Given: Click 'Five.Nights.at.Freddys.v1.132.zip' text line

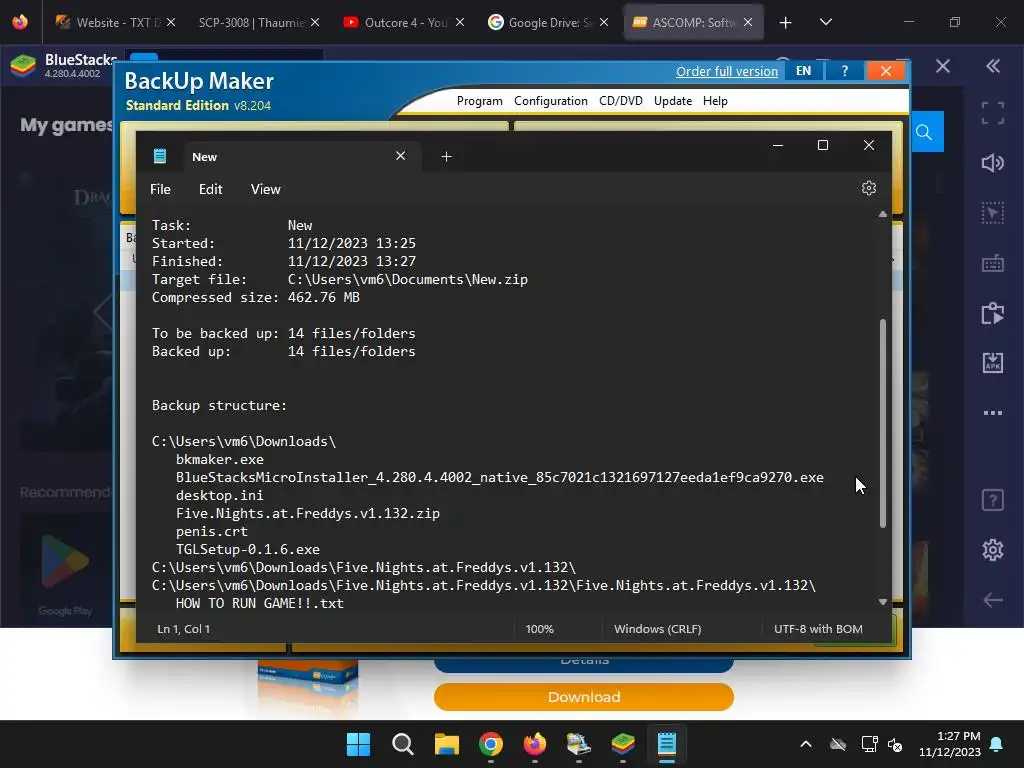Looking at the screenshot, I should point(308,513).
